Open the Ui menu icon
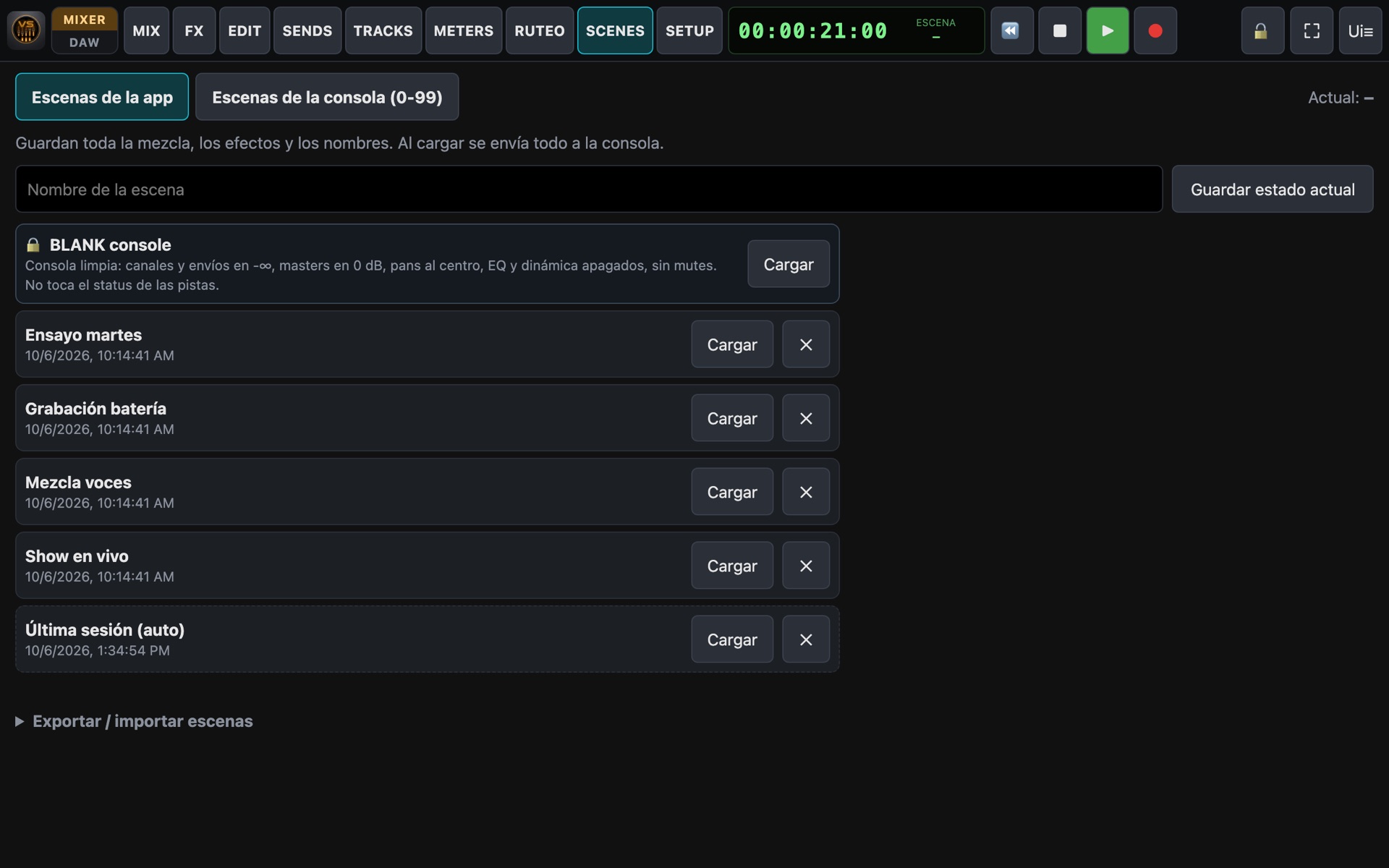1389x868 pixels. [x=1360, y=30]
